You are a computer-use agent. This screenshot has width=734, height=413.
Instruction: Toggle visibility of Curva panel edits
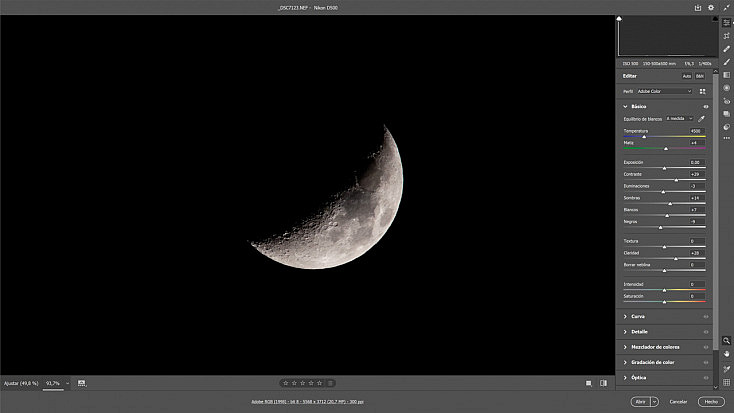(x=705, y=317)
